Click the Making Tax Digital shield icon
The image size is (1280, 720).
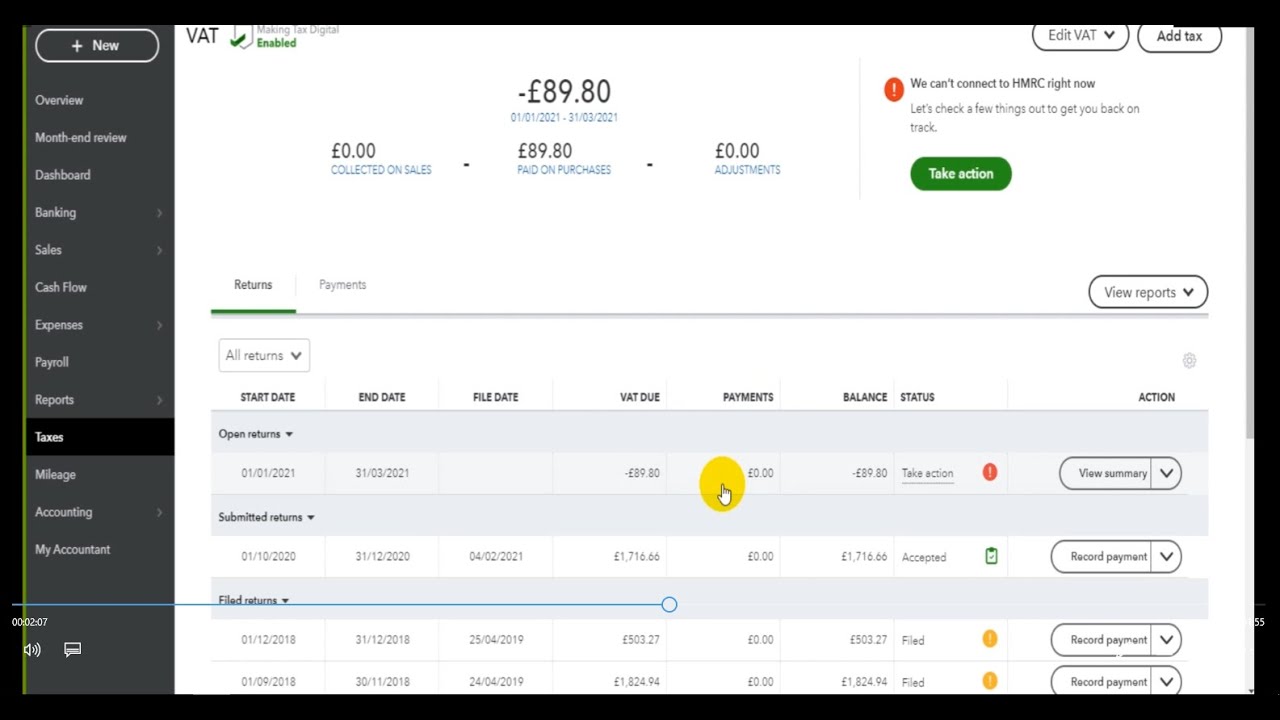(x=241, y=37)
